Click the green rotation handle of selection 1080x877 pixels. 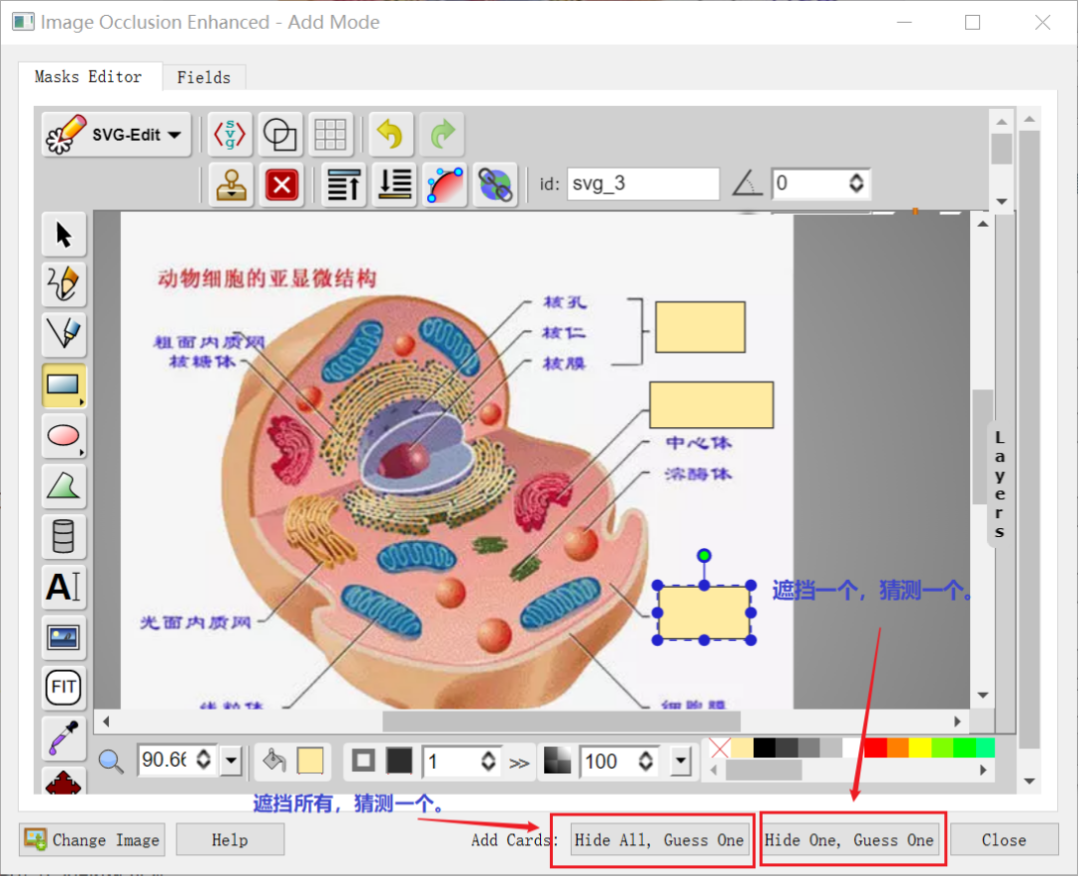pyautogui.click(x=704, y=555)
